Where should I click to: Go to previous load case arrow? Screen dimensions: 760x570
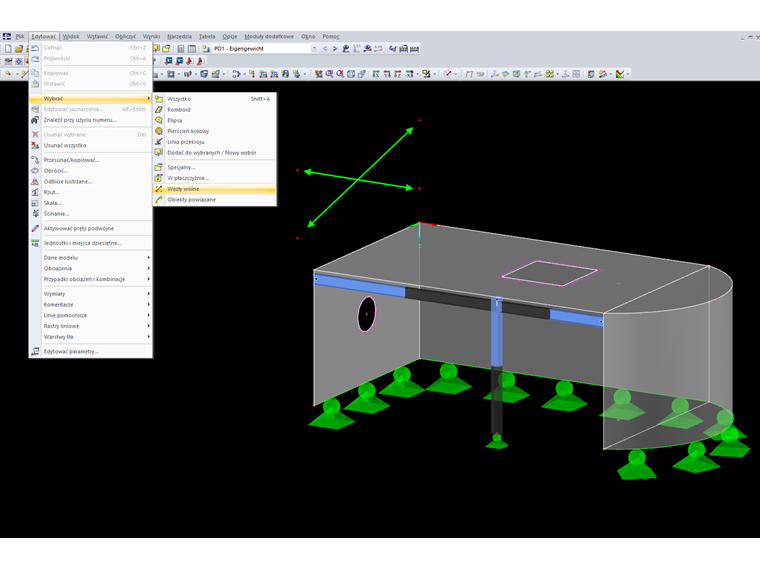pyautogui.click(x=325, y=48)
